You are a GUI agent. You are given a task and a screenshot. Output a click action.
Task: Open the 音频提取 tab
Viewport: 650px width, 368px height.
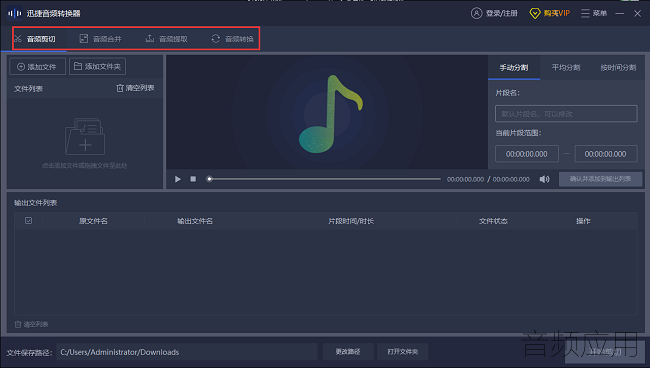(x=167, y=39)
